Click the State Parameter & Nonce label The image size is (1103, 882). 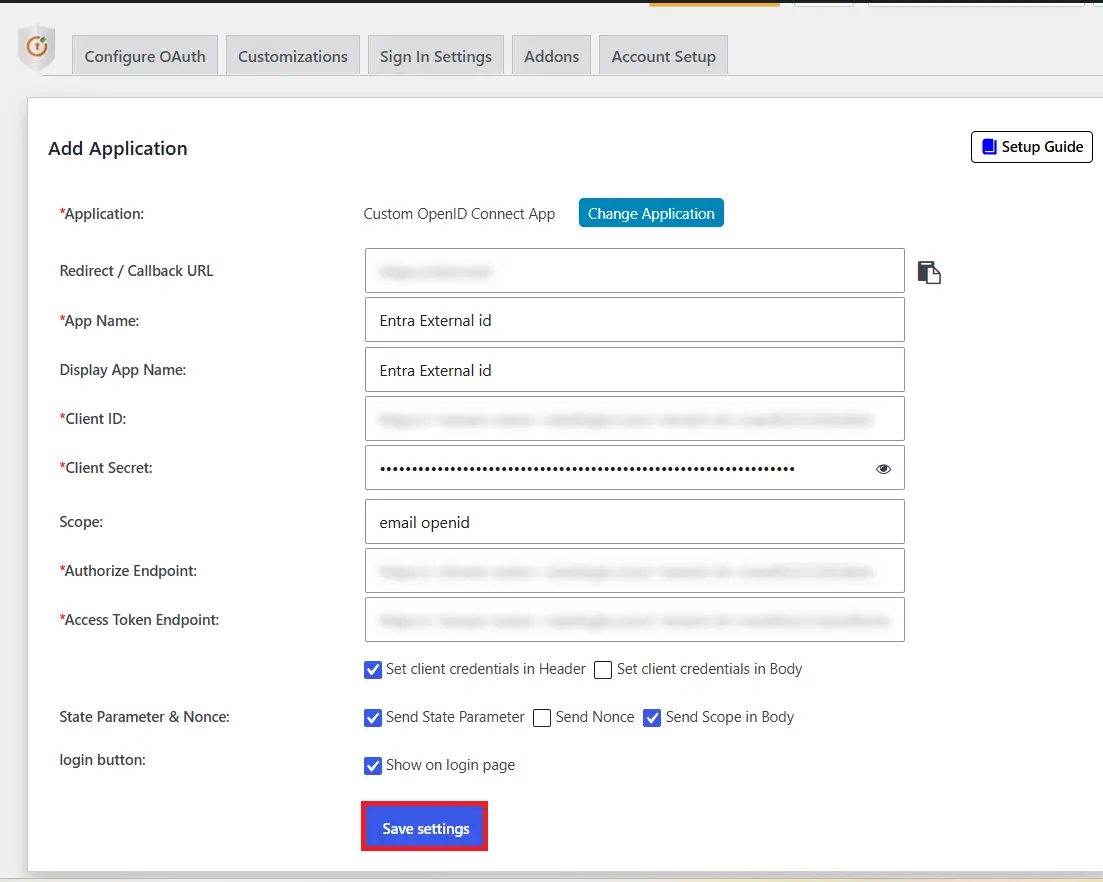coord(144,717)
